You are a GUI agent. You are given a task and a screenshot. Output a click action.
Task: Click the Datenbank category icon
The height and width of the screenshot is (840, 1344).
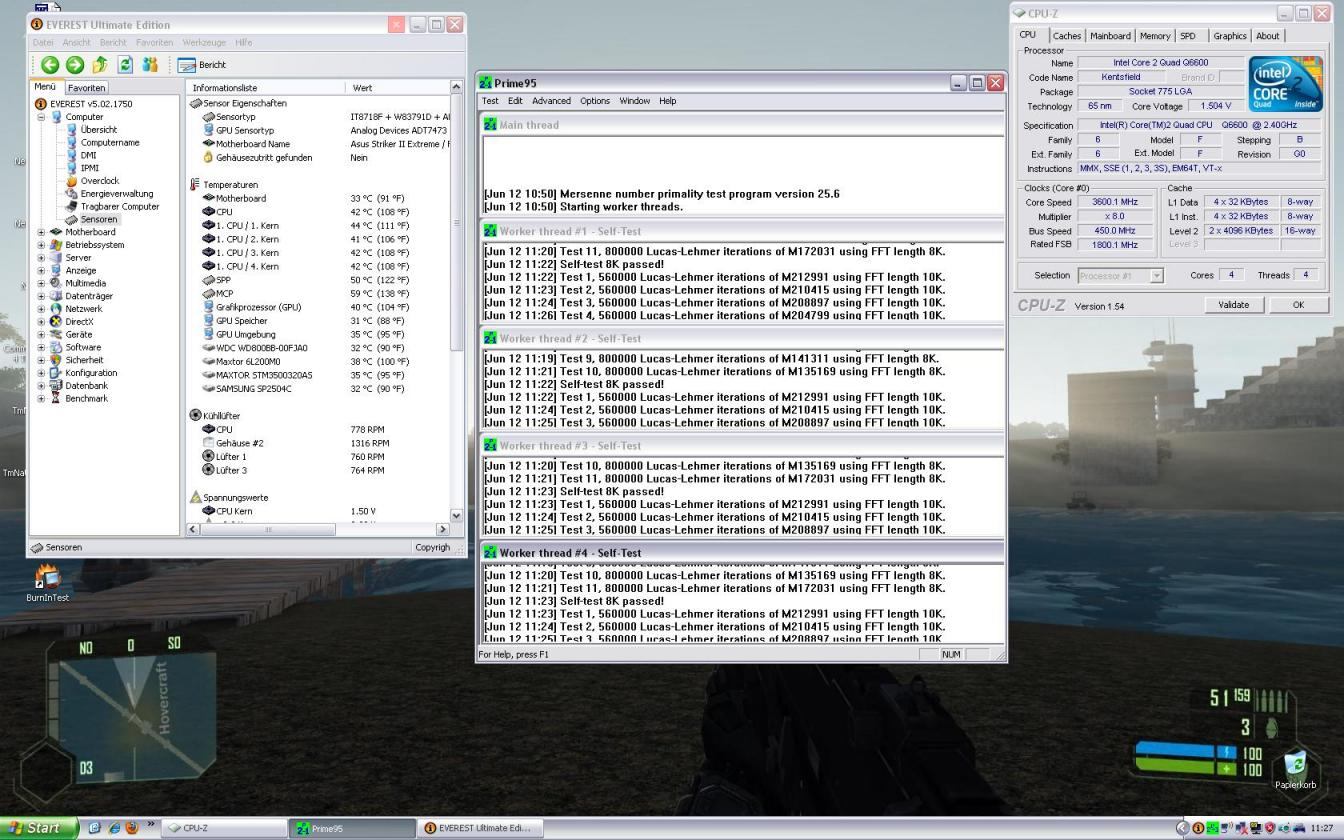(56, 385)
